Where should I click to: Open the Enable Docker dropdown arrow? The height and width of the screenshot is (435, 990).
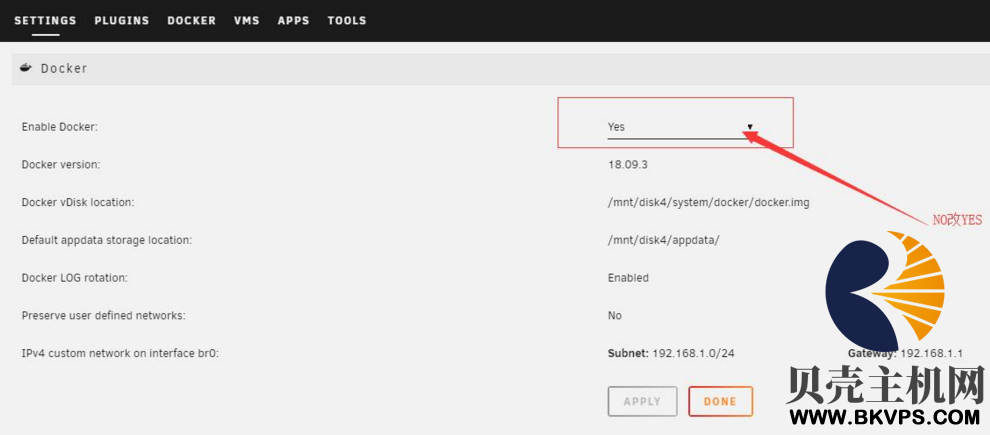pos(750,126)
